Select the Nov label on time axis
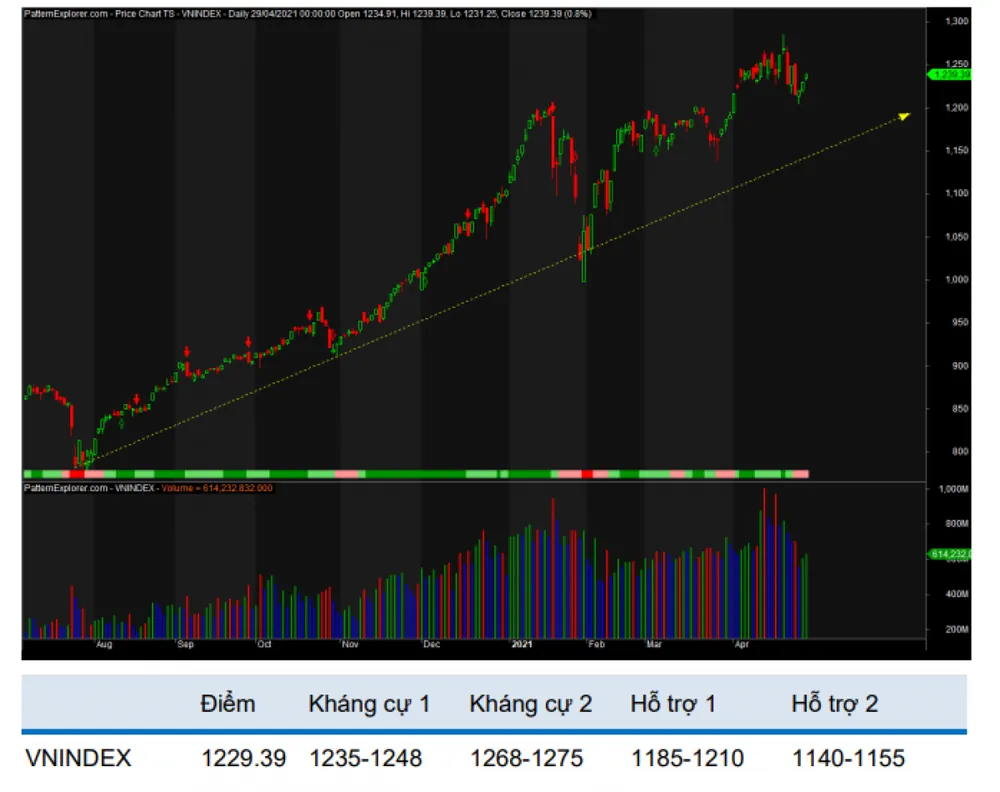The image size is (1000, 792). (350, 646)
